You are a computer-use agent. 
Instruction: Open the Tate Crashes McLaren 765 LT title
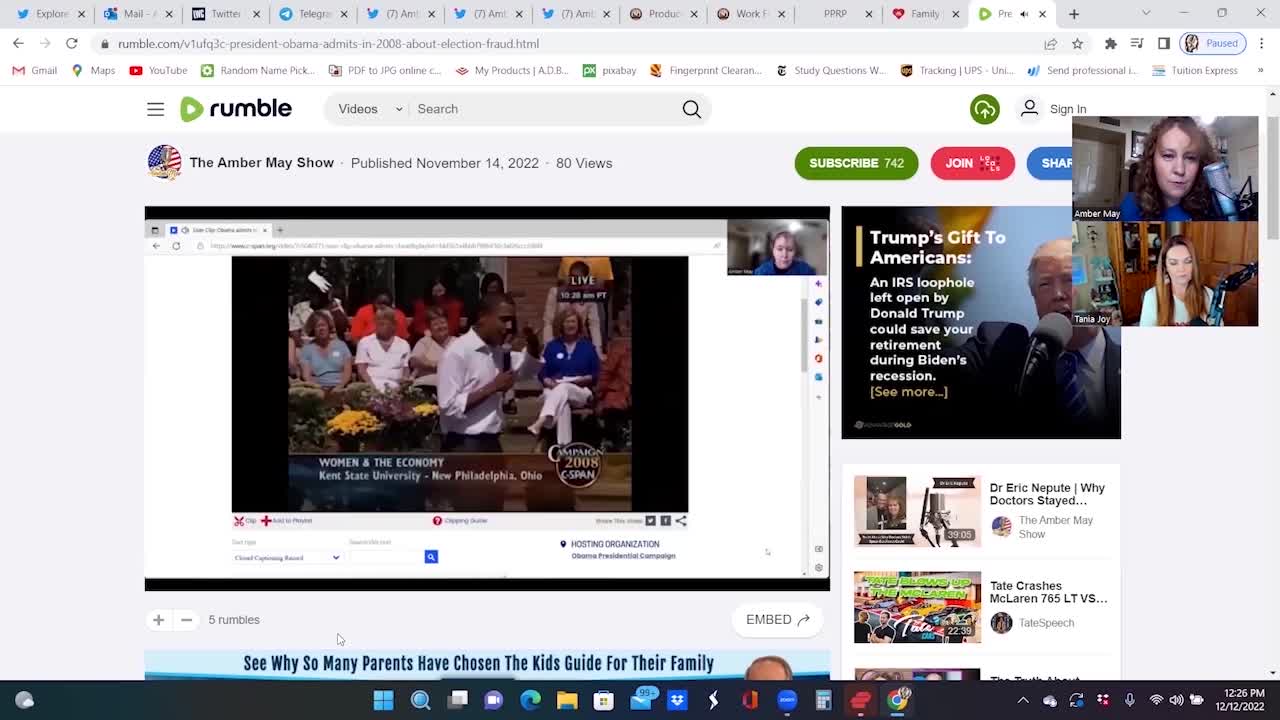click(1048, 592)
